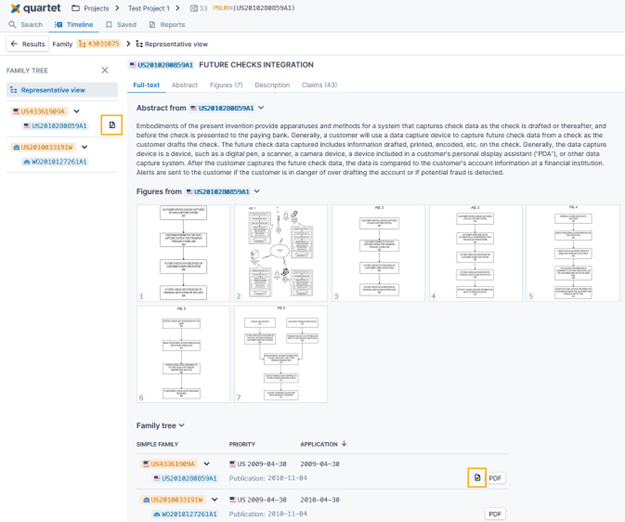Click the quartet logo icon
The width and height of the screenshot is (625, 522).
pos(15,8)
